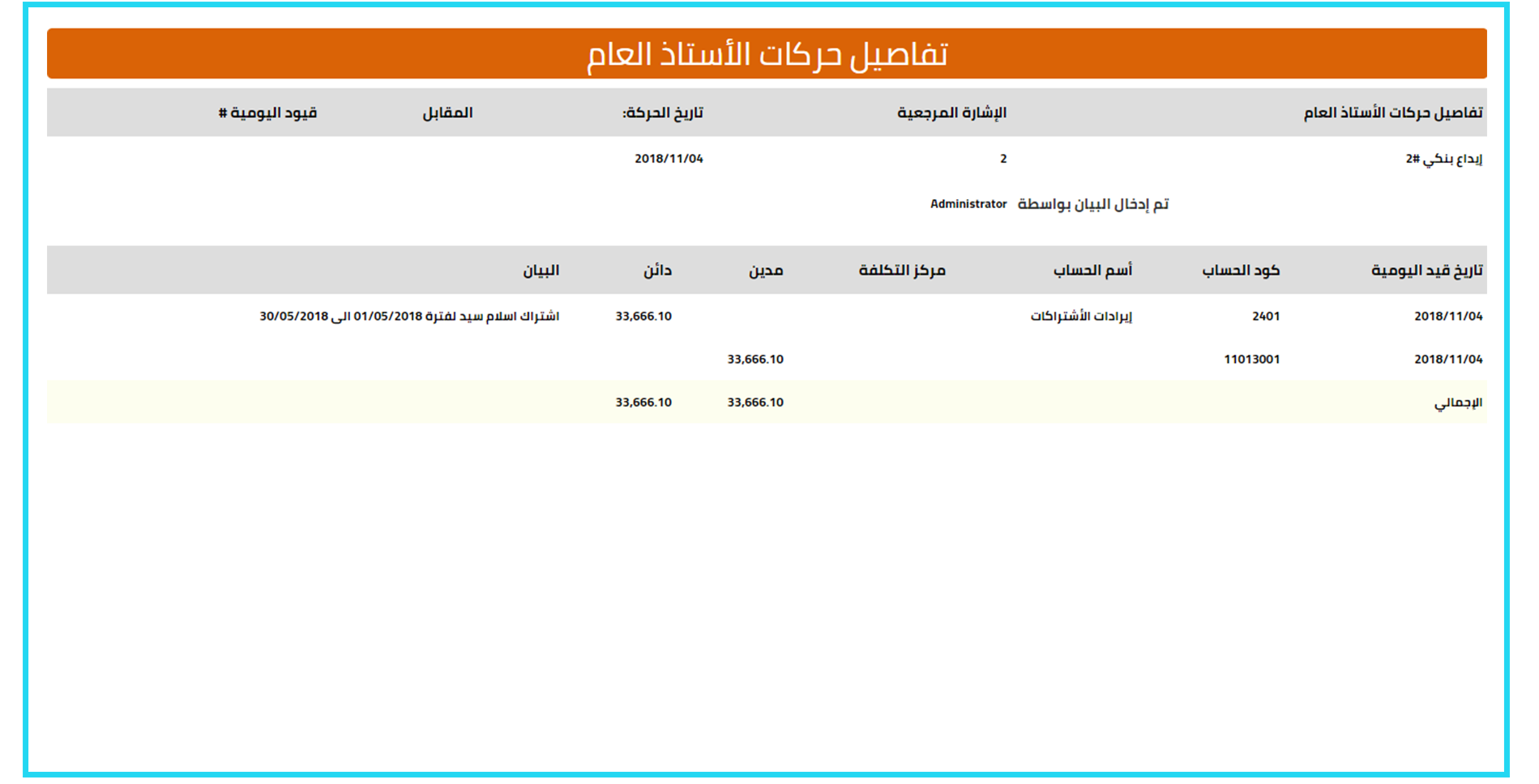Click the تاريخ قيد اليومية table header

pyautogui.click(x=1426, y=270)
